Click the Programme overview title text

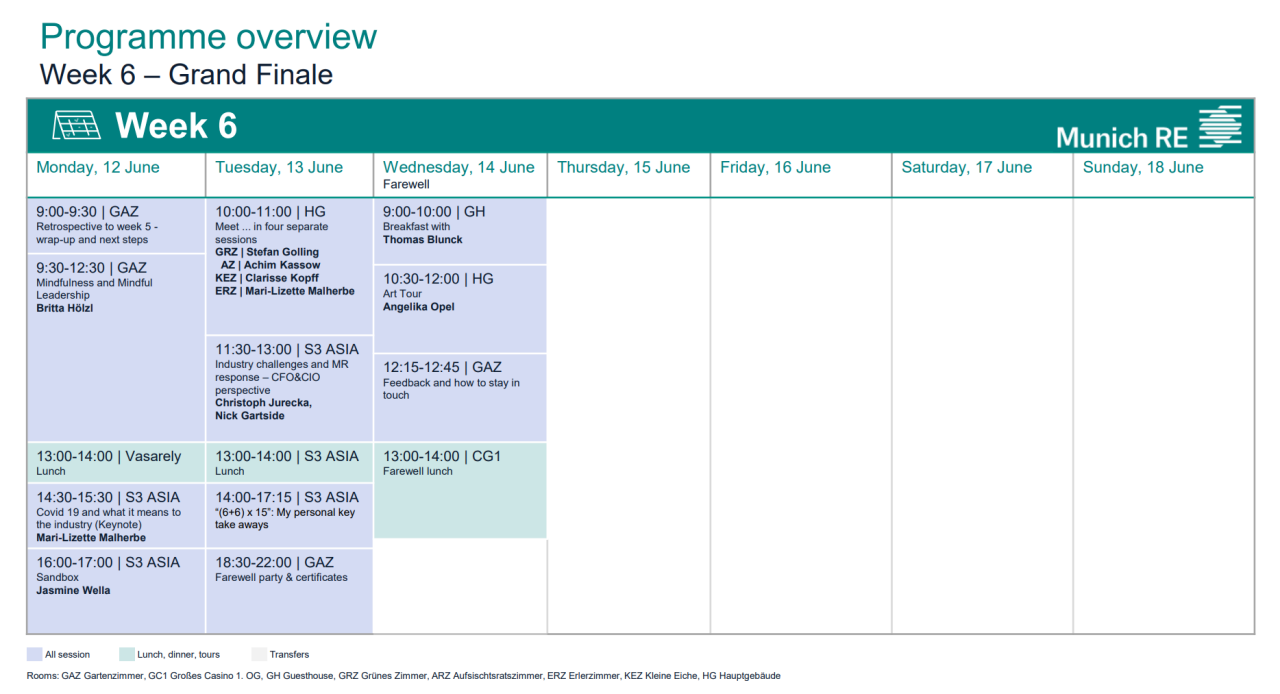pos(208,37)
